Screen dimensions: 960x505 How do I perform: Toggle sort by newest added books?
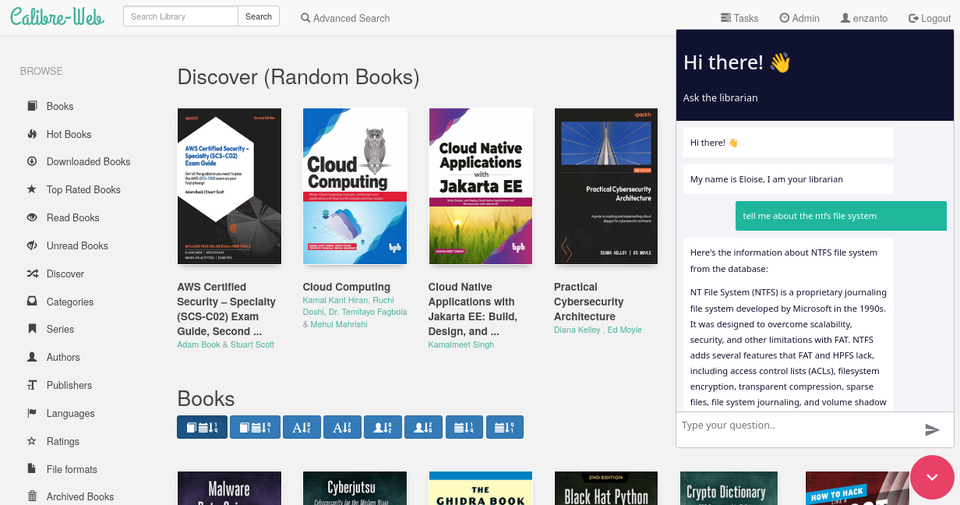click(201, 427)
